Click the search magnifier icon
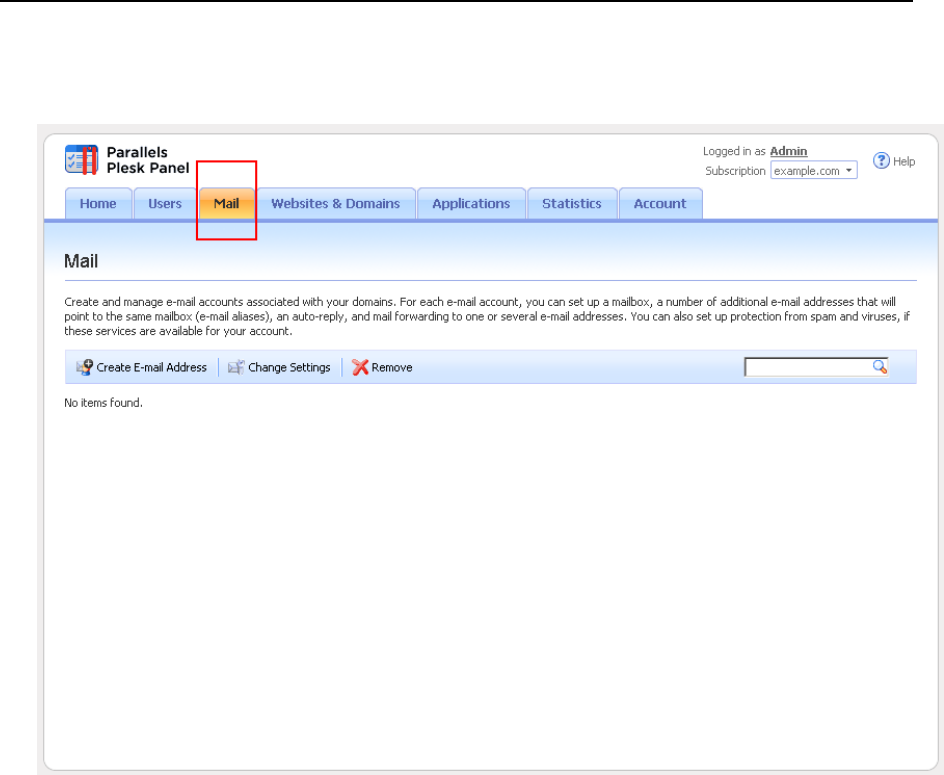This screenshot has width=944, height=775. 880,367
